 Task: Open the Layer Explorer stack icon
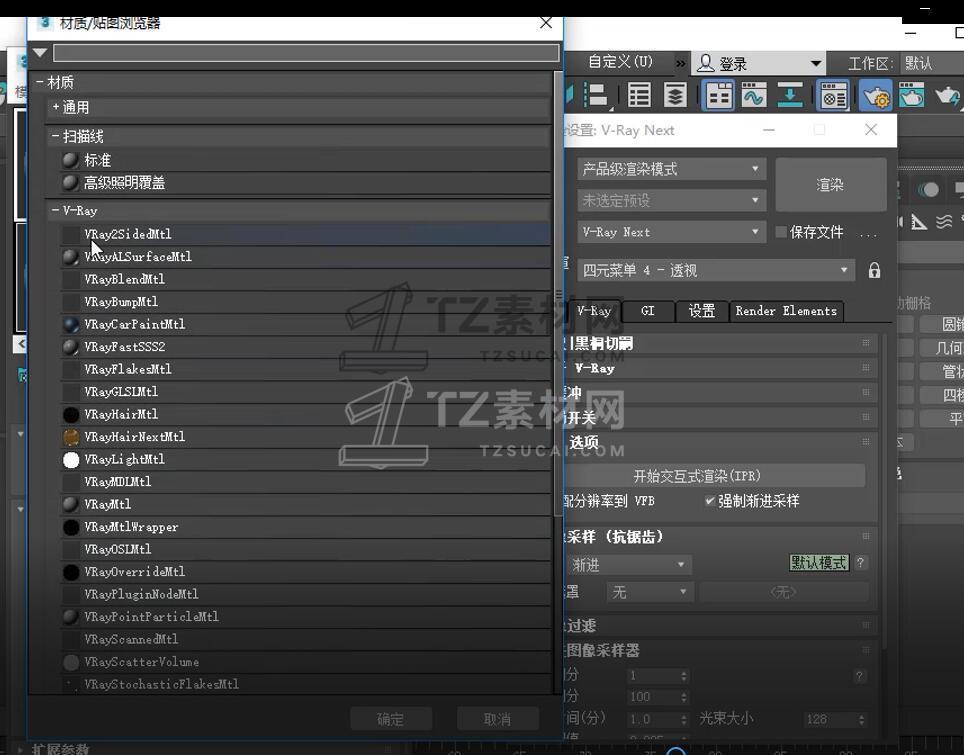click(x=675, y=95)
